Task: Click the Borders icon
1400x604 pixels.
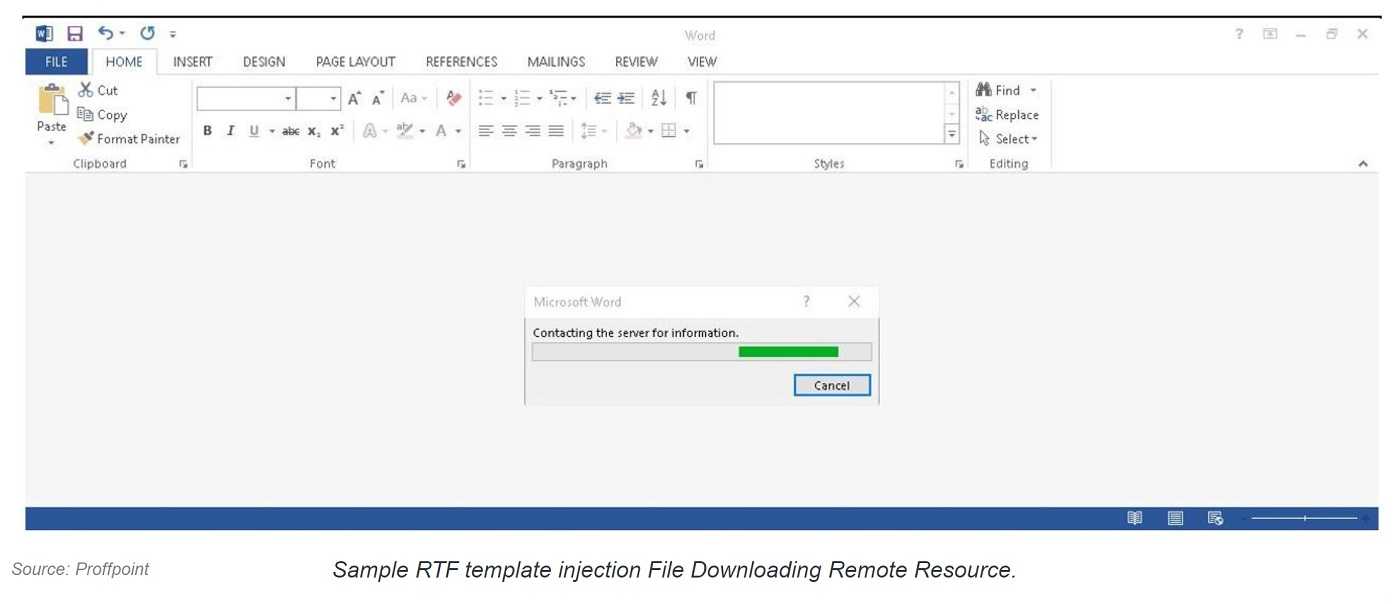Action: (669, 131)
